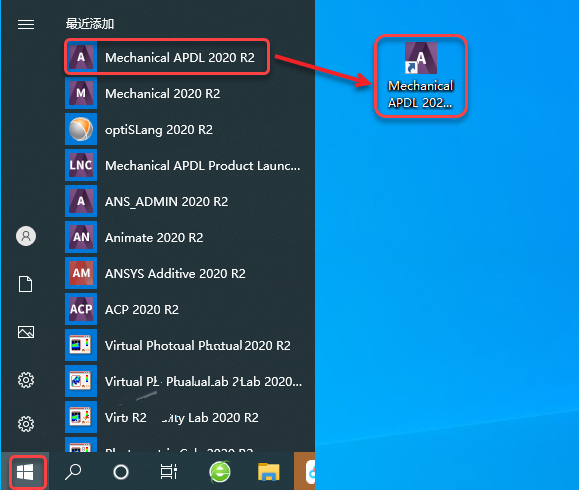The height and width of the screenshot is (490, 579).
Task: Open the Pictures sidebar icon
Action: [26, 332]
